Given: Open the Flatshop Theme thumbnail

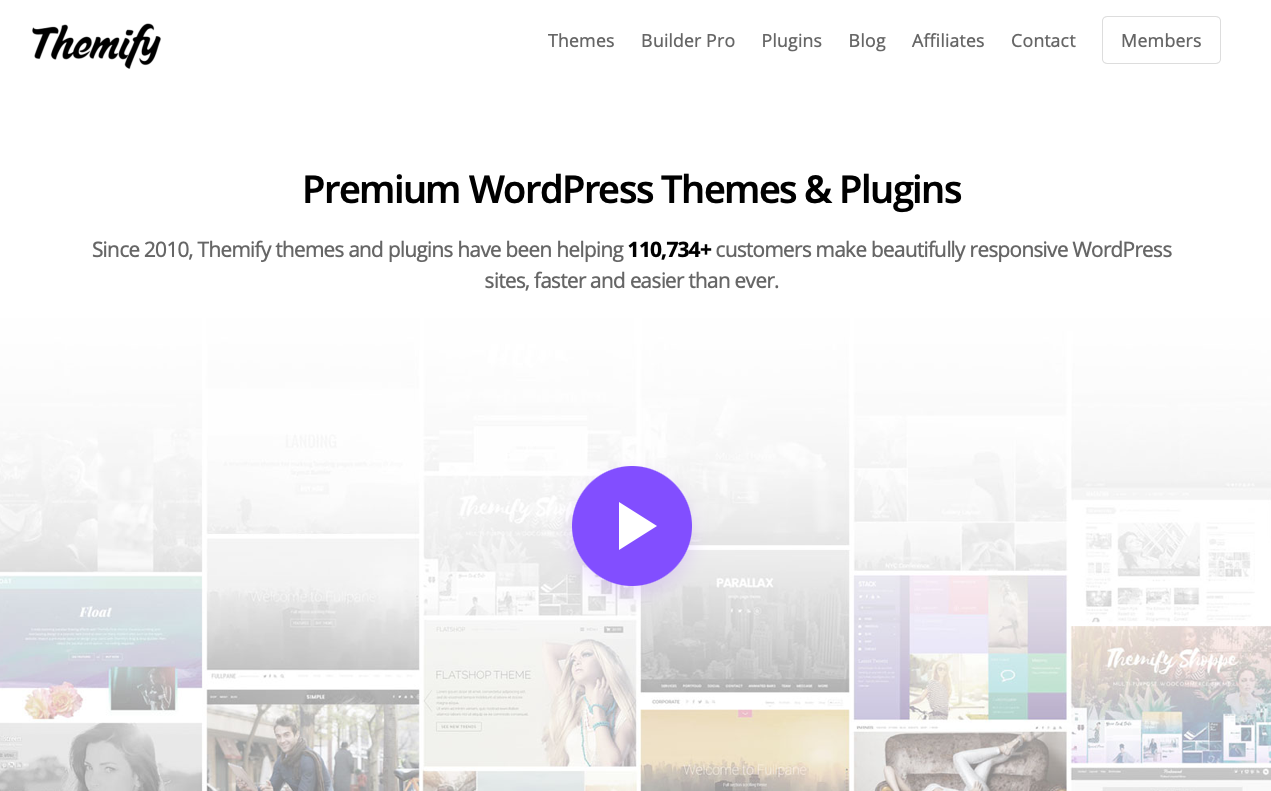Looking at the screenshot, I should 529,693.
